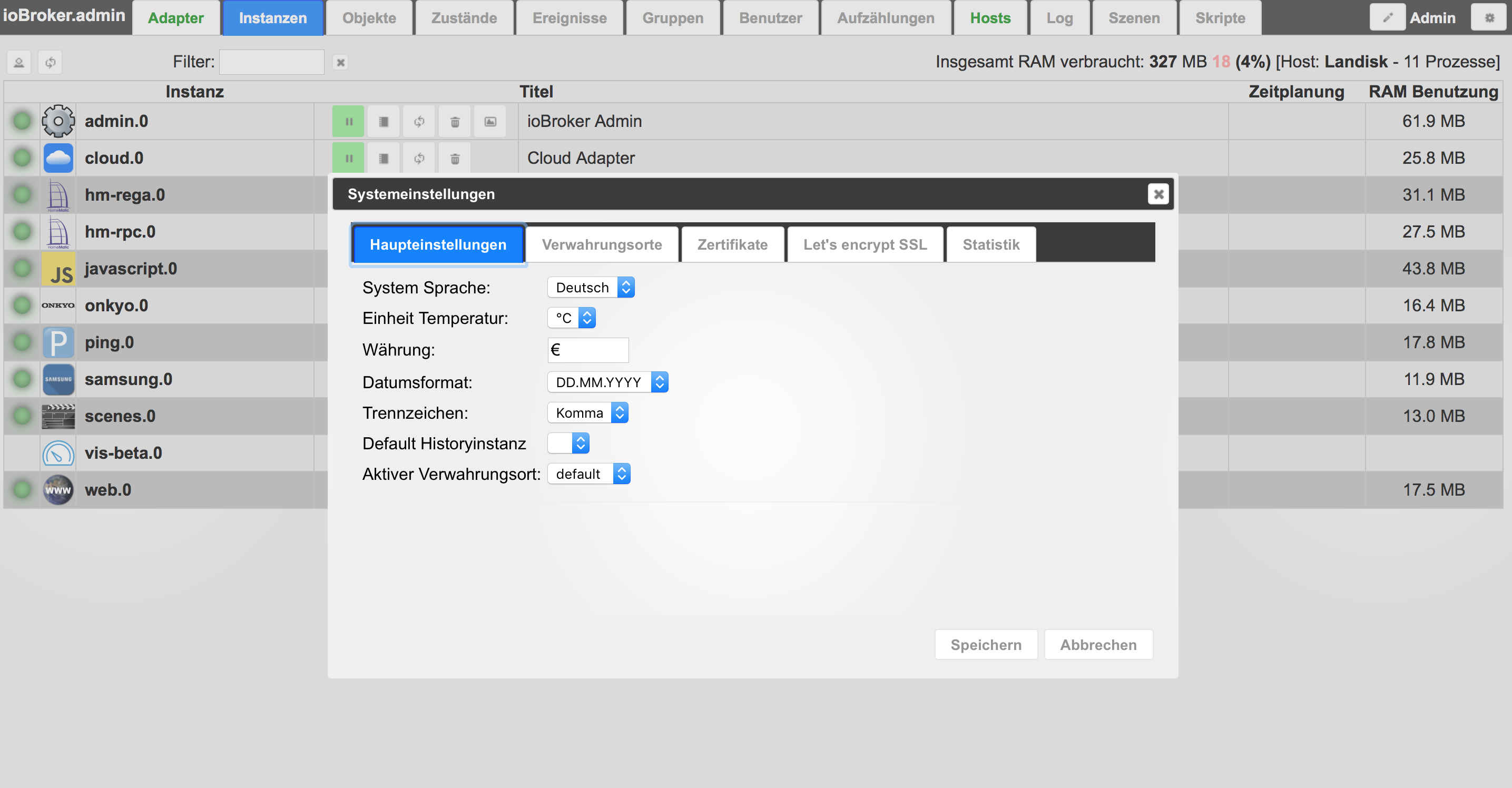The image size is (1512, 788).
Task: Open admin.0 web link icon
Action: click(490, 122)
